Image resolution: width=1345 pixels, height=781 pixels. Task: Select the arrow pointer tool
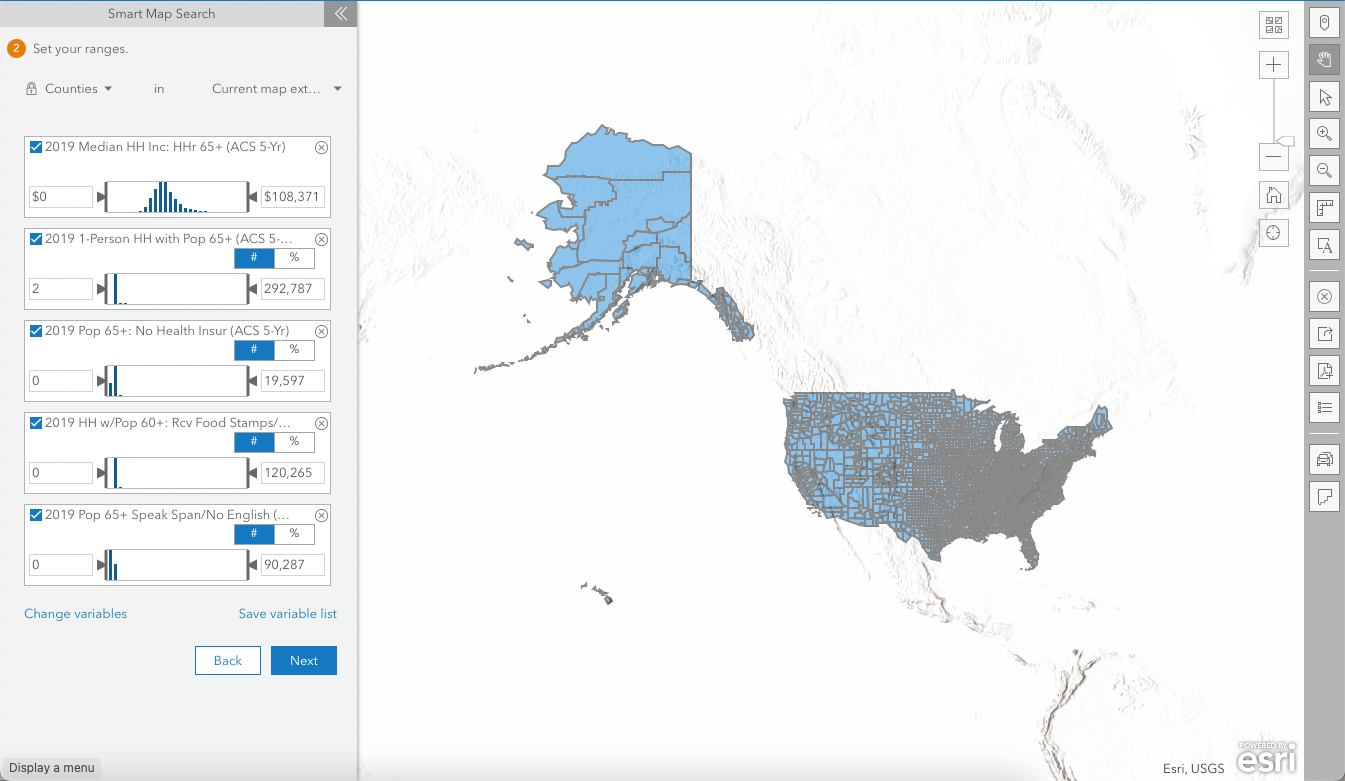click(x=1324, y=97)
